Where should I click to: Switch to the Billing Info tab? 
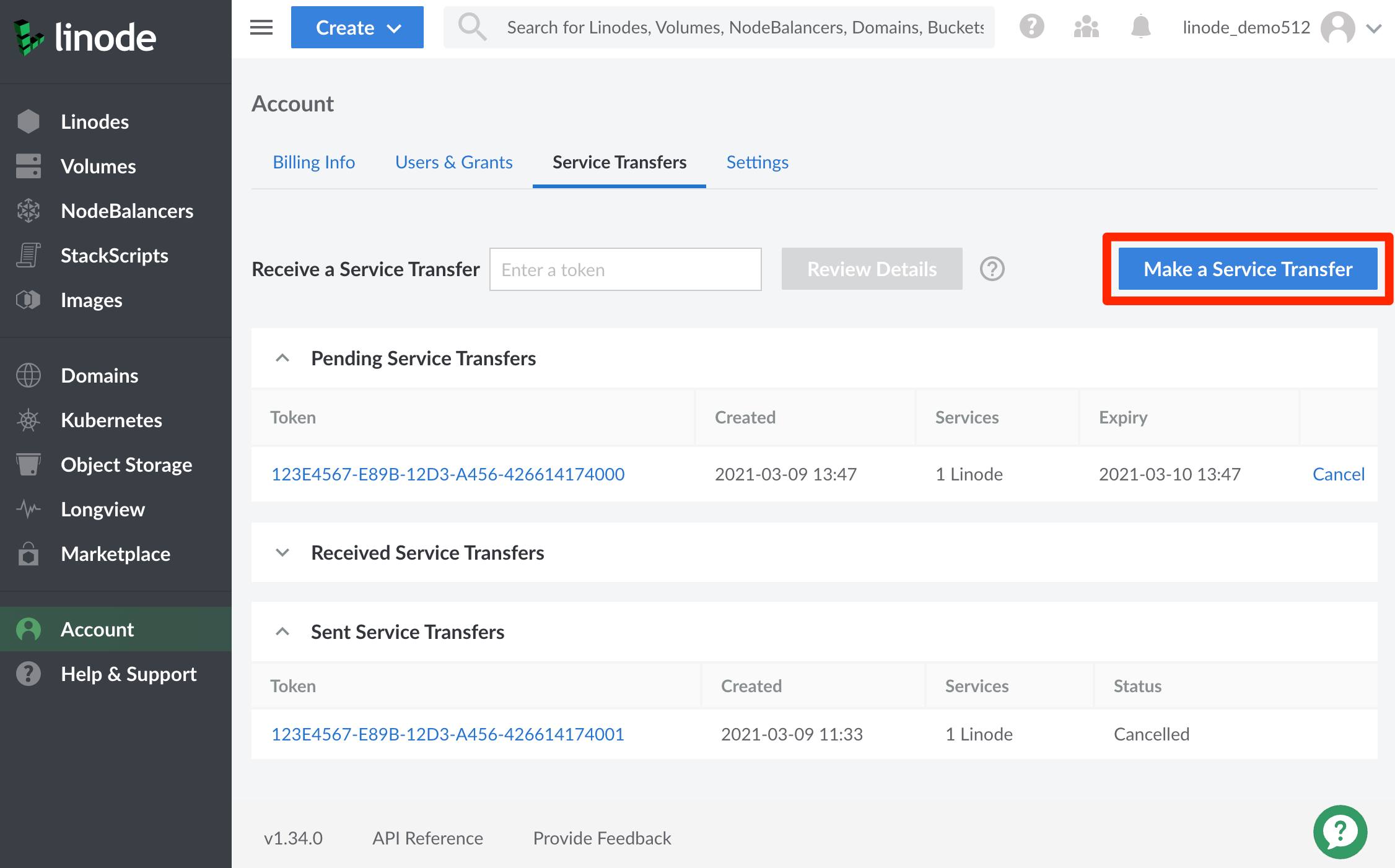pos(313,162)
